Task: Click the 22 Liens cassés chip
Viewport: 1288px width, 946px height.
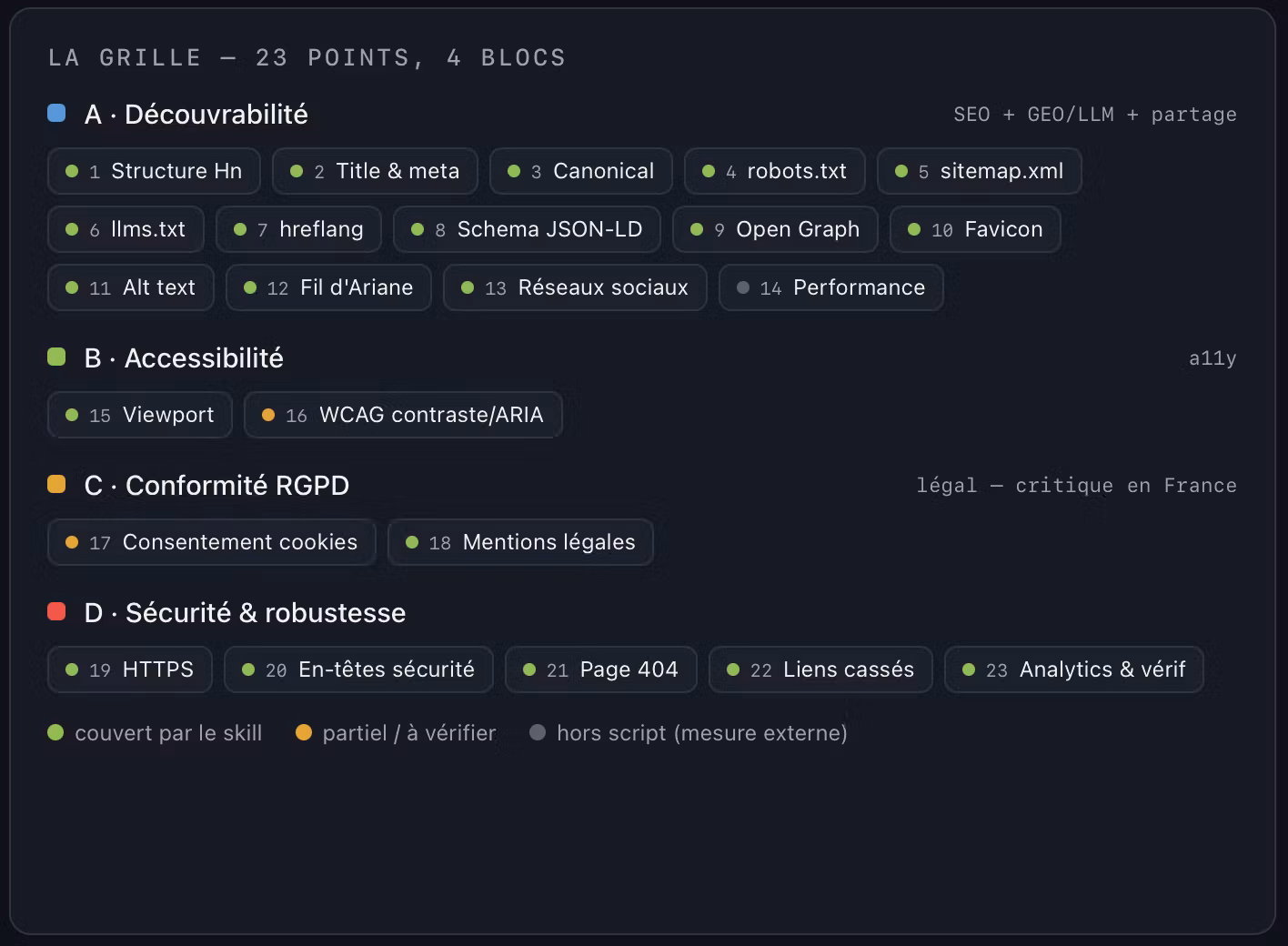Action: (x=820, y=669)
